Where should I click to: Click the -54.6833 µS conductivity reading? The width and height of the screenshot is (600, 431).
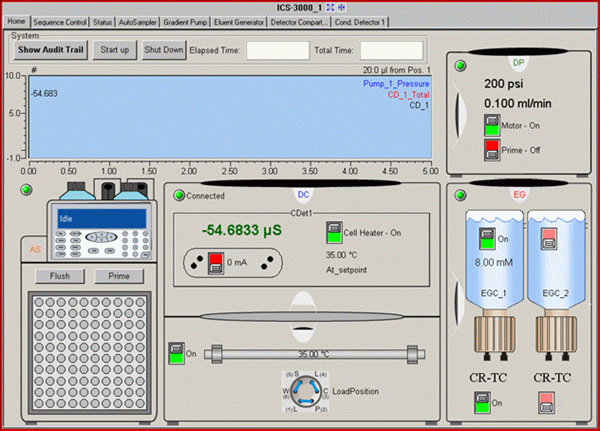tap(241, 230)
